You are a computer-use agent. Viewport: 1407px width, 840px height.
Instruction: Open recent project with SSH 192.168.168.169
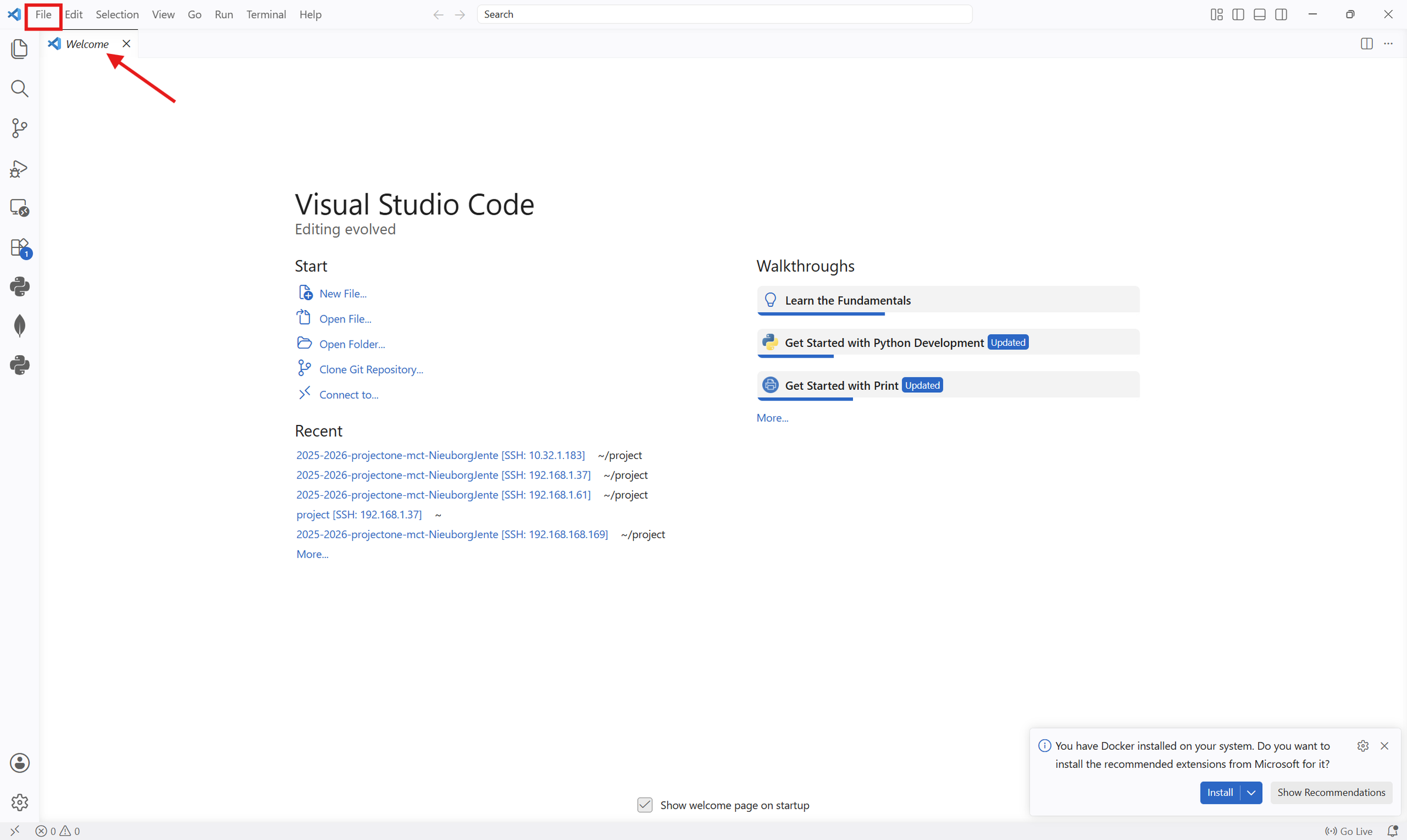coord(452,535)
